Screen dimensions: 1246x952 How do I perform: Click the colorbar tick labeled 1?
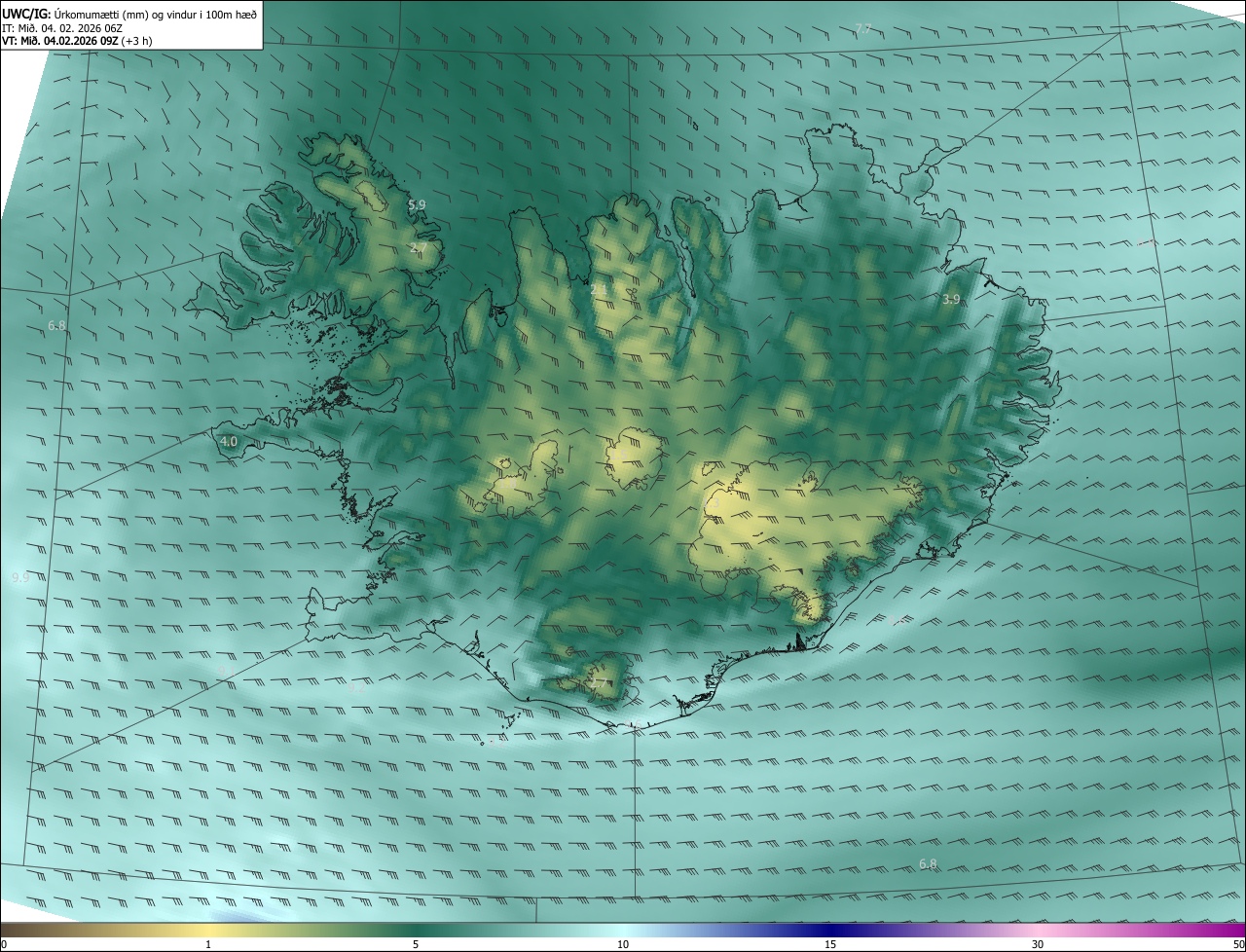(x=208, y=944)
